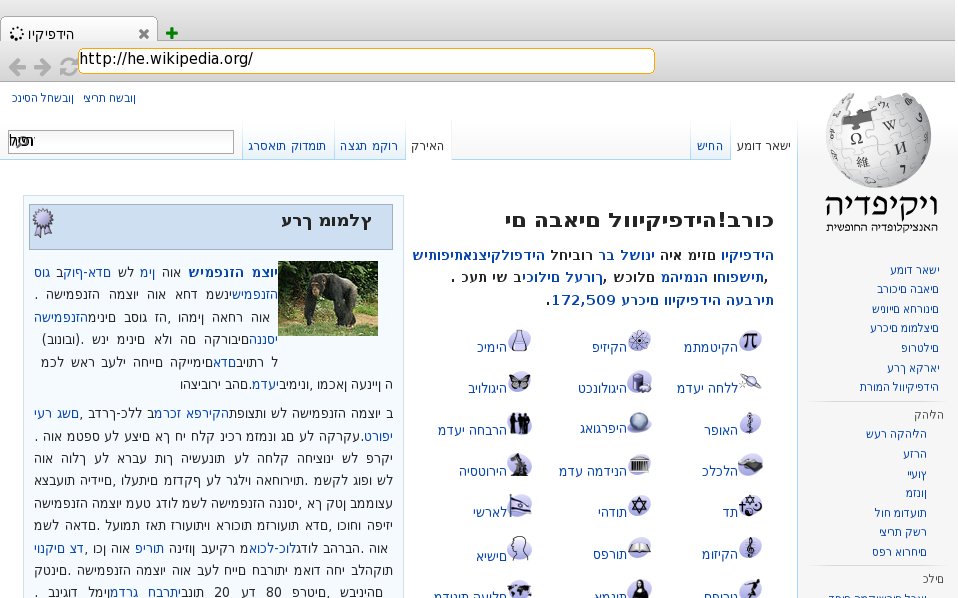
Task: Open the Israeli flag portal icon
Action: (519, 506)
